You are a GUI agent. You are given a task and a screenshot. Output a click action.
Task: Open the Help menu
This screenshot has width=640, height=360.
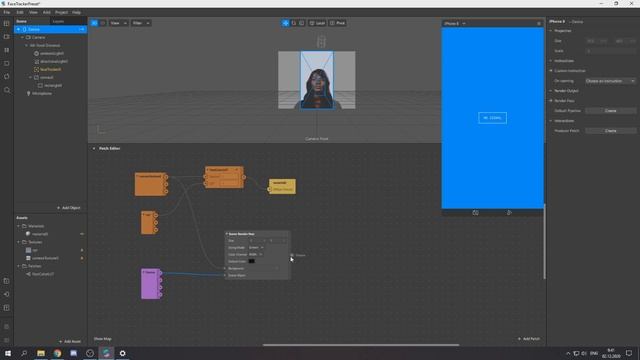[76, 12]
